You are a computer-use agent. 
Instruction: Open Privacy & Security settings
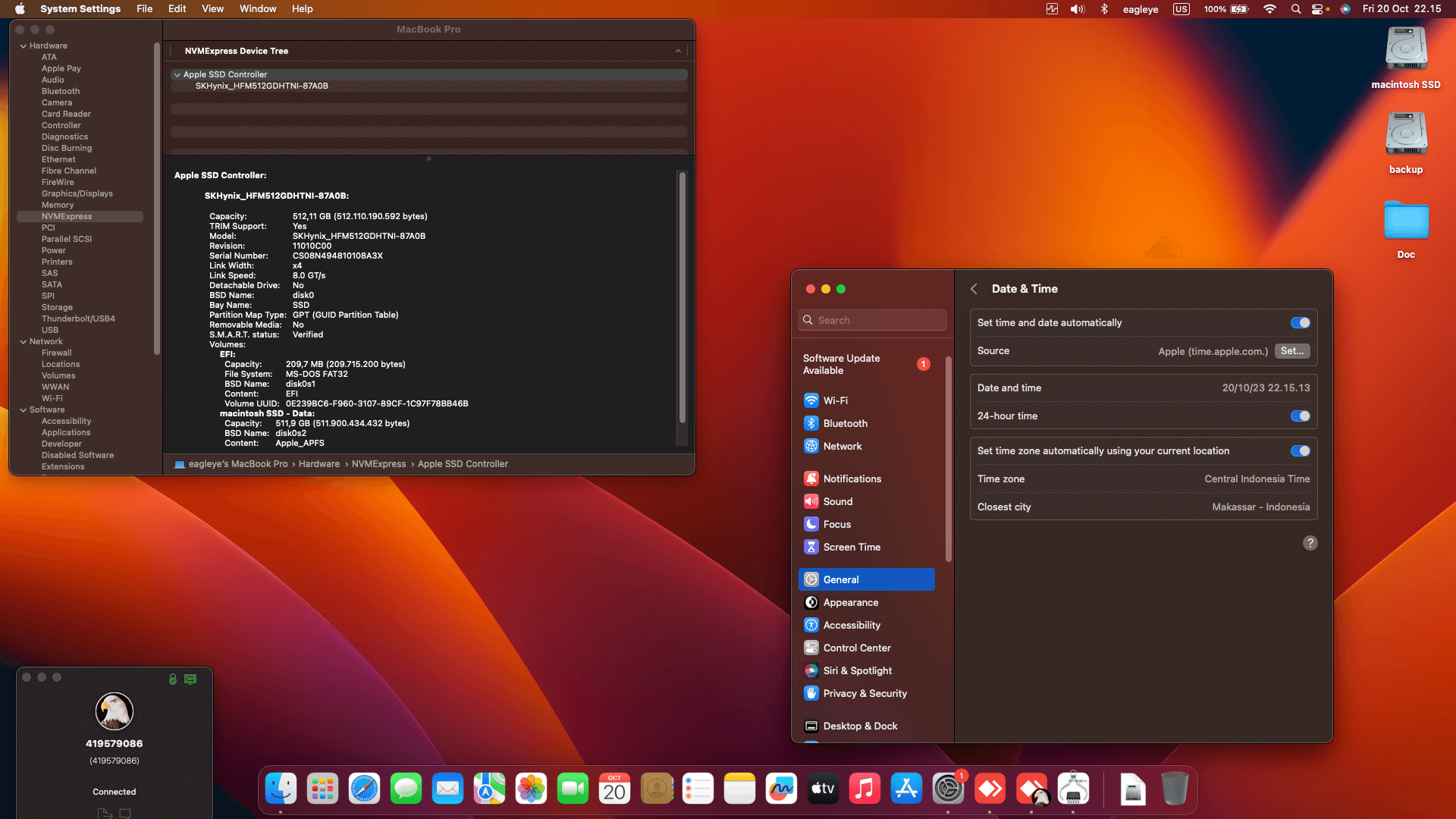tap(864, 693)
